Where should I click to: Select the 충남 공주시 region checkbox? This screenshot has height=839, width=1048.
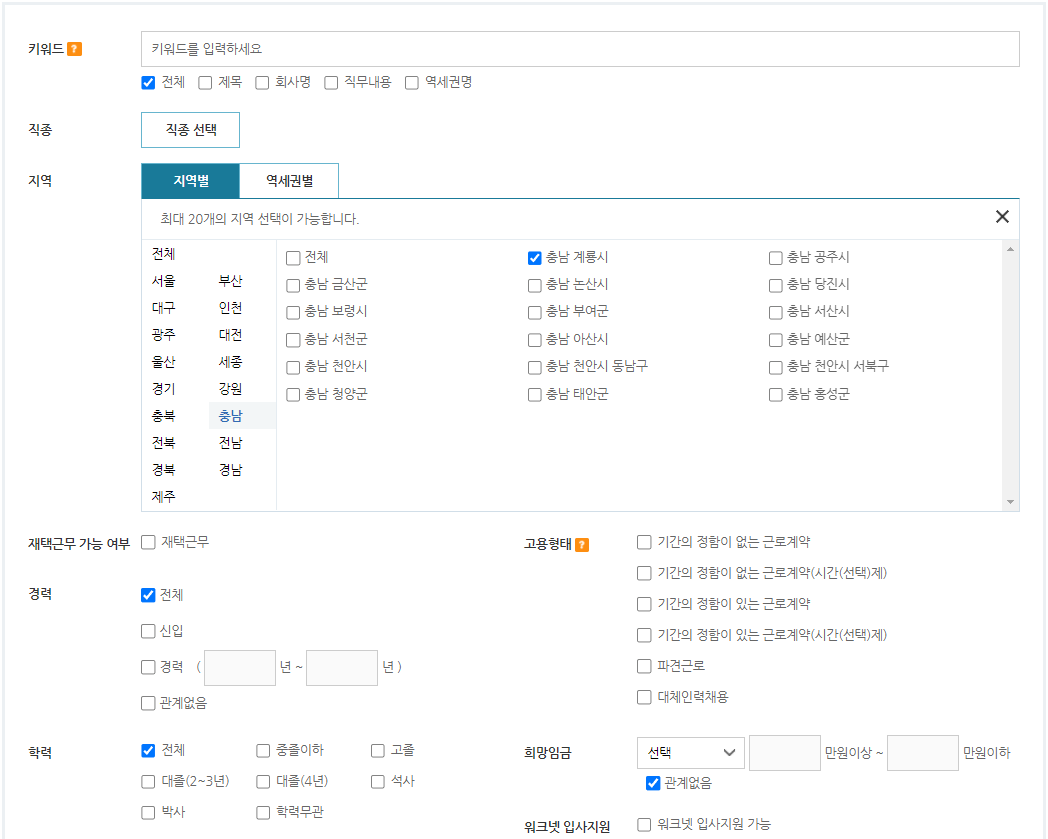coord(775,257)
